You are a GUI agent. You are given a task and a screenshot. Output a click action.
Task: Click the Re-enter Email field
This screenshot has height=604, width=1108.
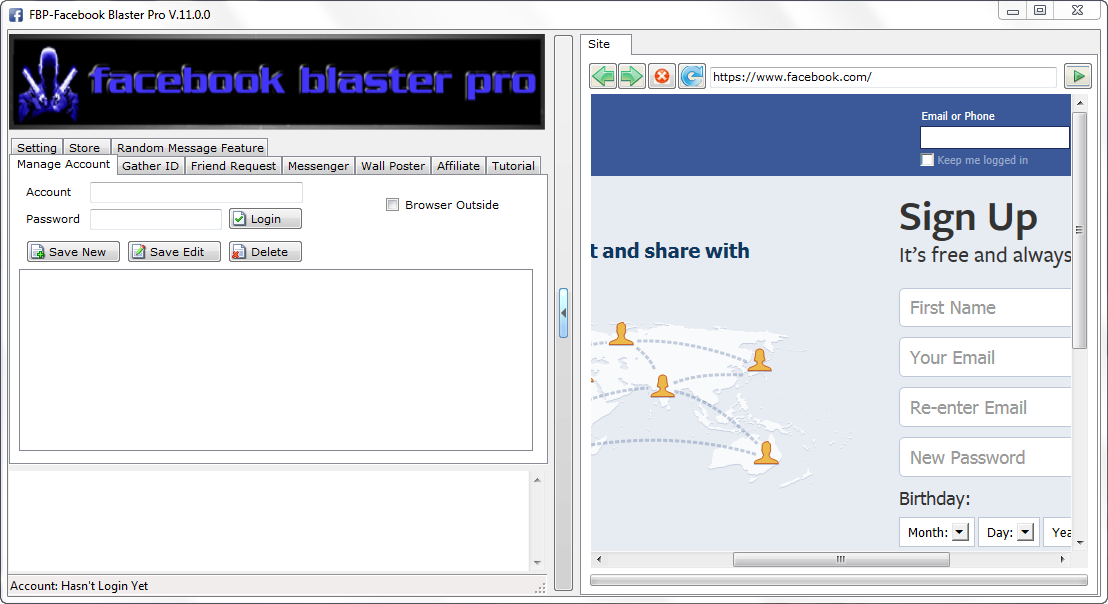click(x=986, y=408)
